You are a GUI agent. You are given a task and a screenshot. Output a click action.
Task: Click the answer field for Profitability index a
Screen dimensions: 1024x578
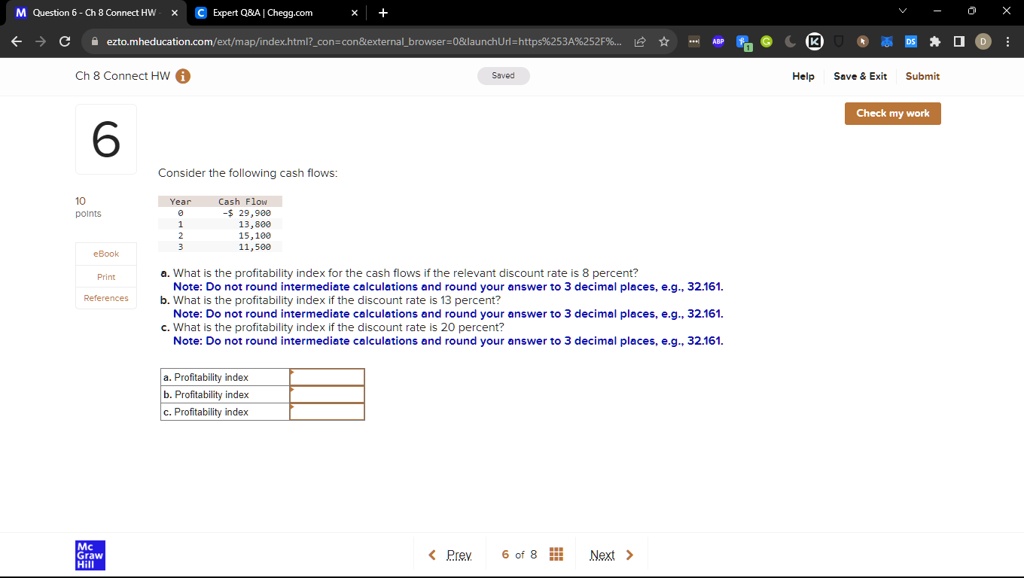[x=326, y=377]
